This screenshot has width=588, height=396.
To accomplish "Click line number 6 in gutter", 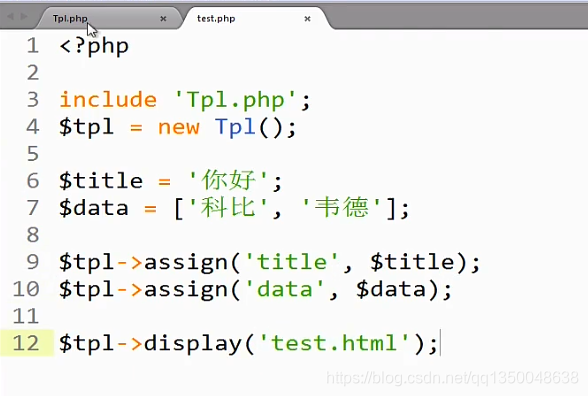I will pos(33,181).
